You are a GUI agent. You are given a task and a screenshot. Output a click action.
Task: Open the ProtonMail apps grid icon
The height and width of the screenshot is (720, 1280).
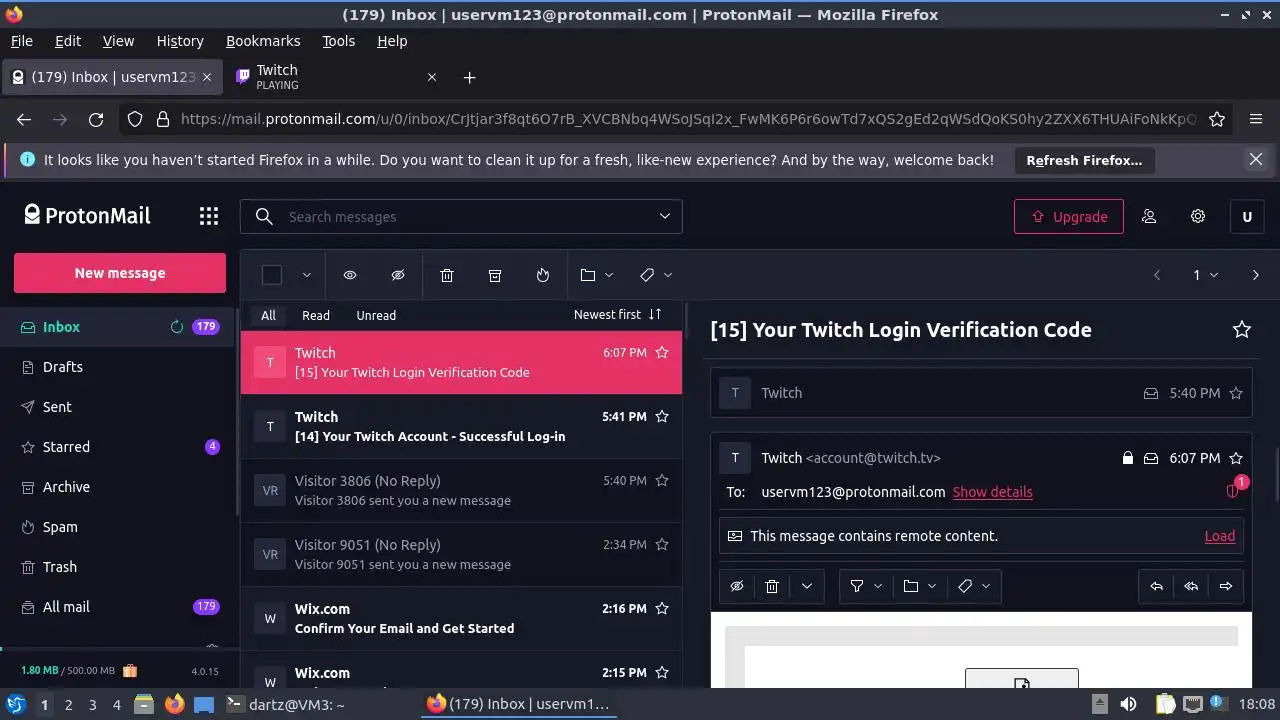(x=208, y=216)
